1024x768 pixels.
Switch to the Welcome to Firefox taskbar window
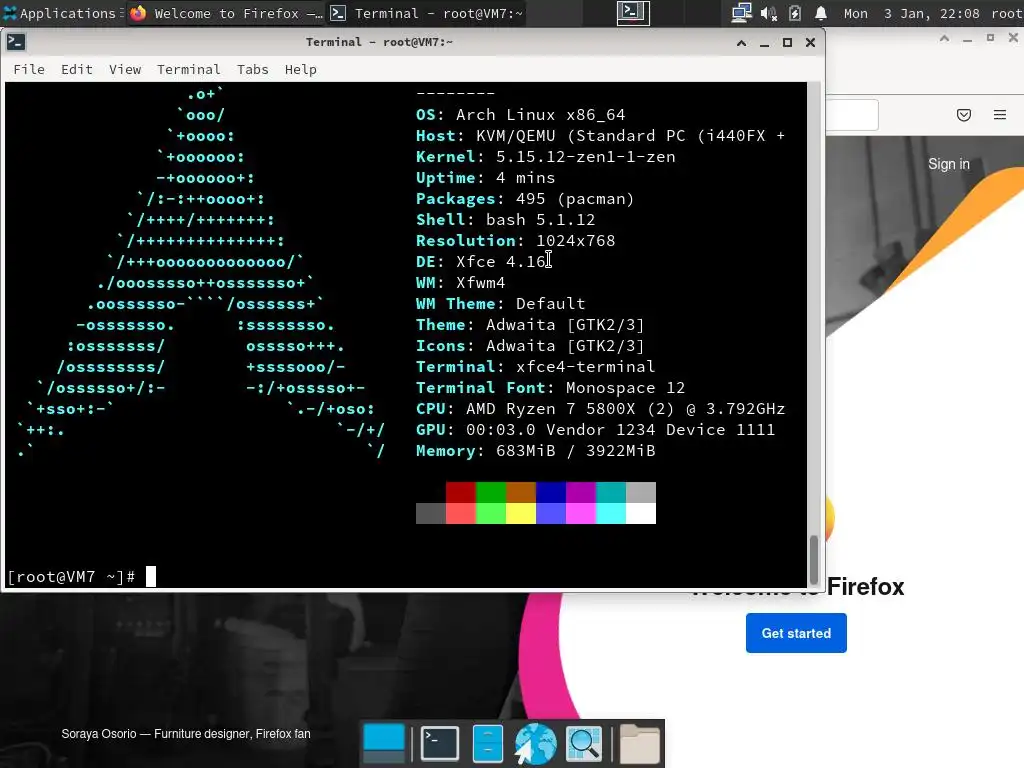tap(225, 13)
